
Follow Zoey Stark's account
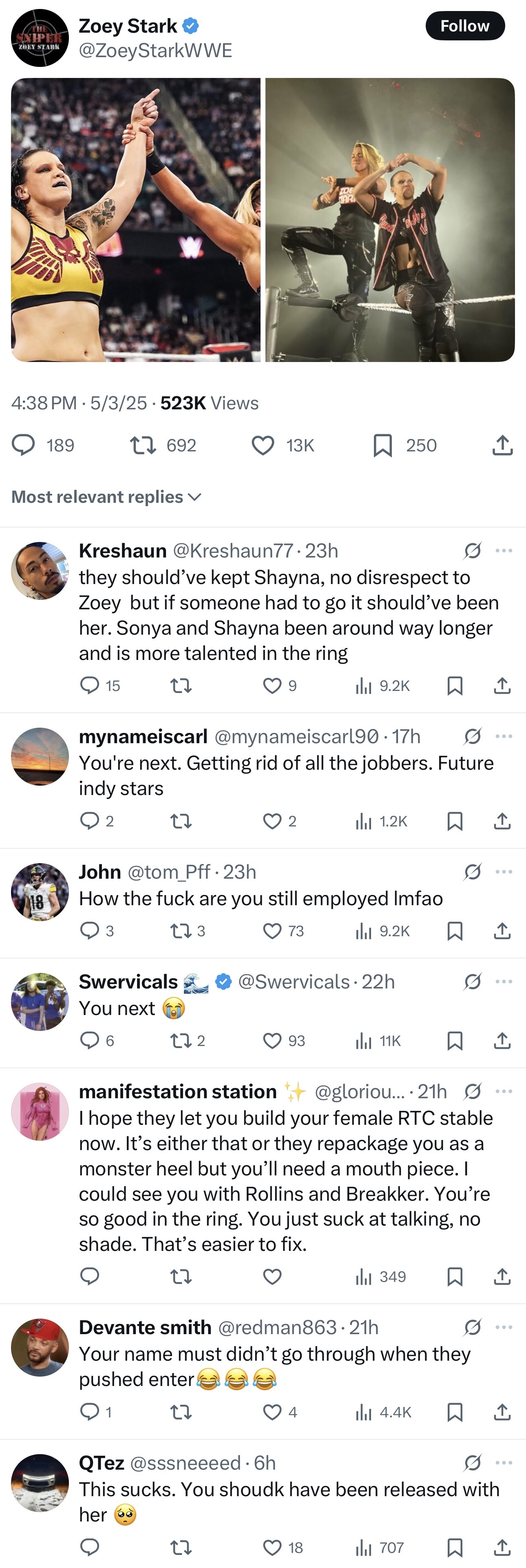(464, 26)
